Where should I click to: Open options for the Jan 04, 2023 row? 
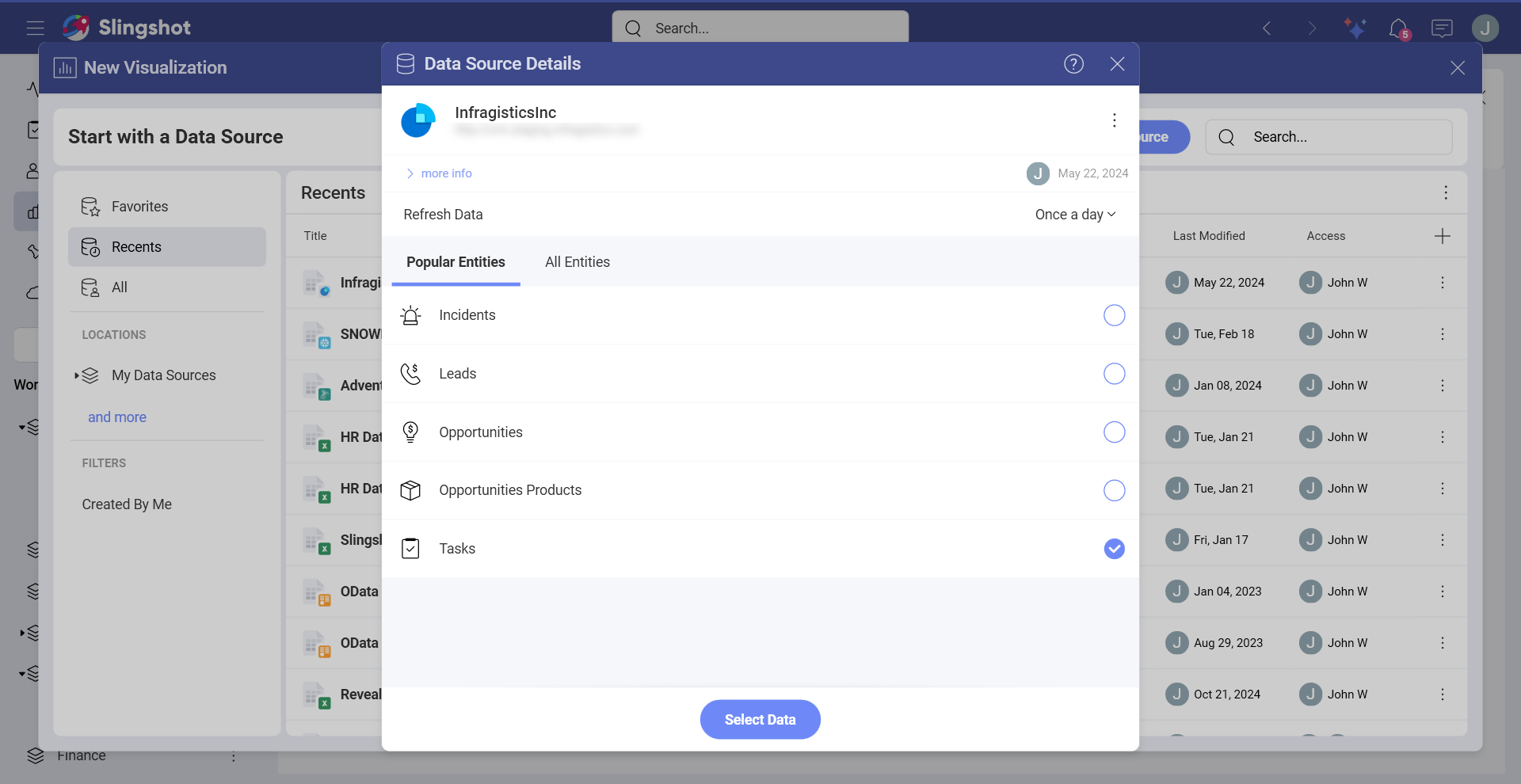point(1443,592)
